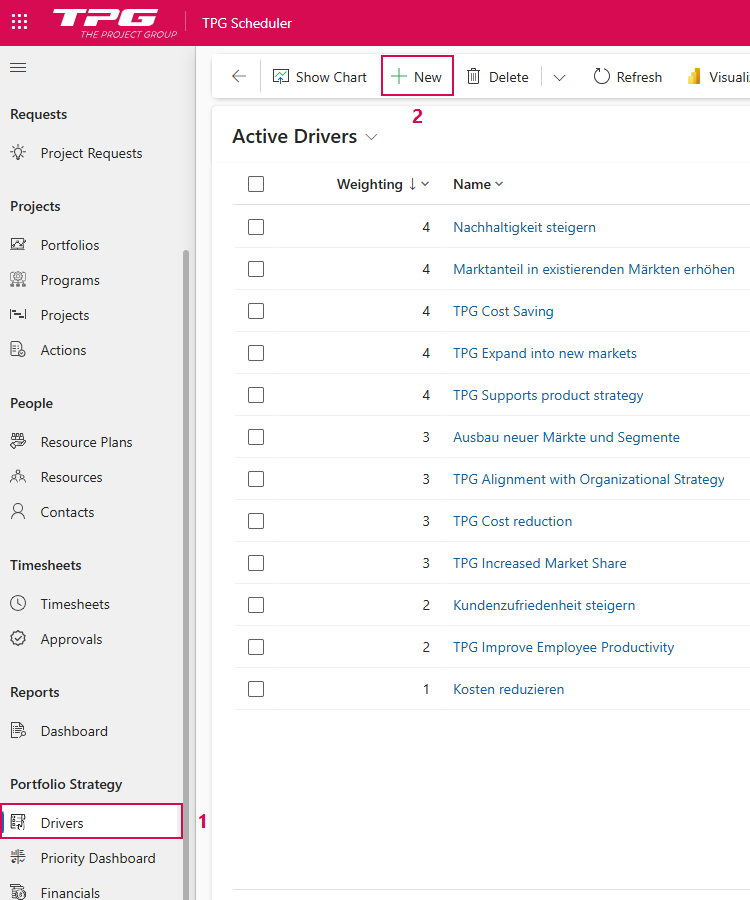Collapse the sidebar with hamburger icon
Screen dimensions: 750x900
click(18, 68)
